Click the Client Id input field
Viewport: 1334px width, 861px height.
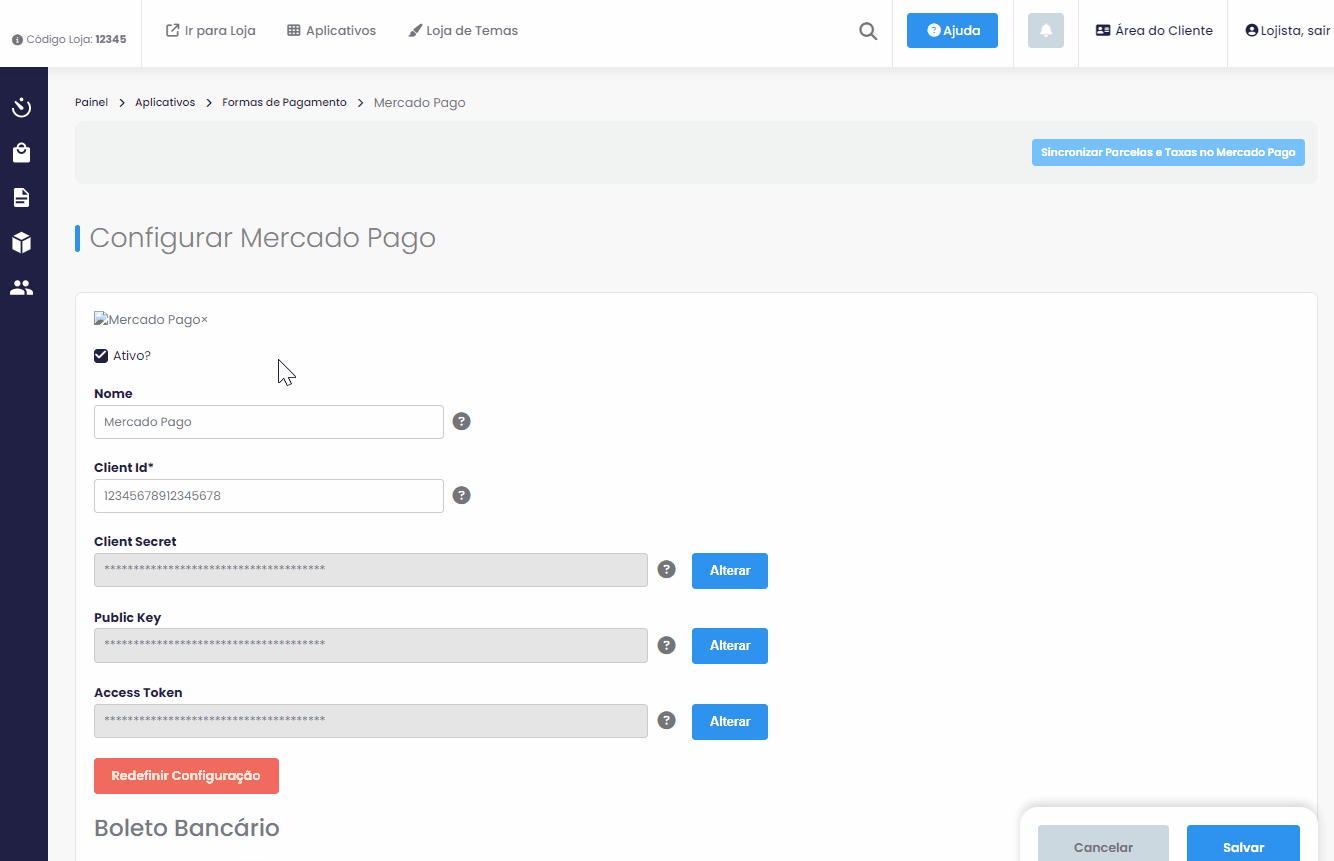point(269,496)
